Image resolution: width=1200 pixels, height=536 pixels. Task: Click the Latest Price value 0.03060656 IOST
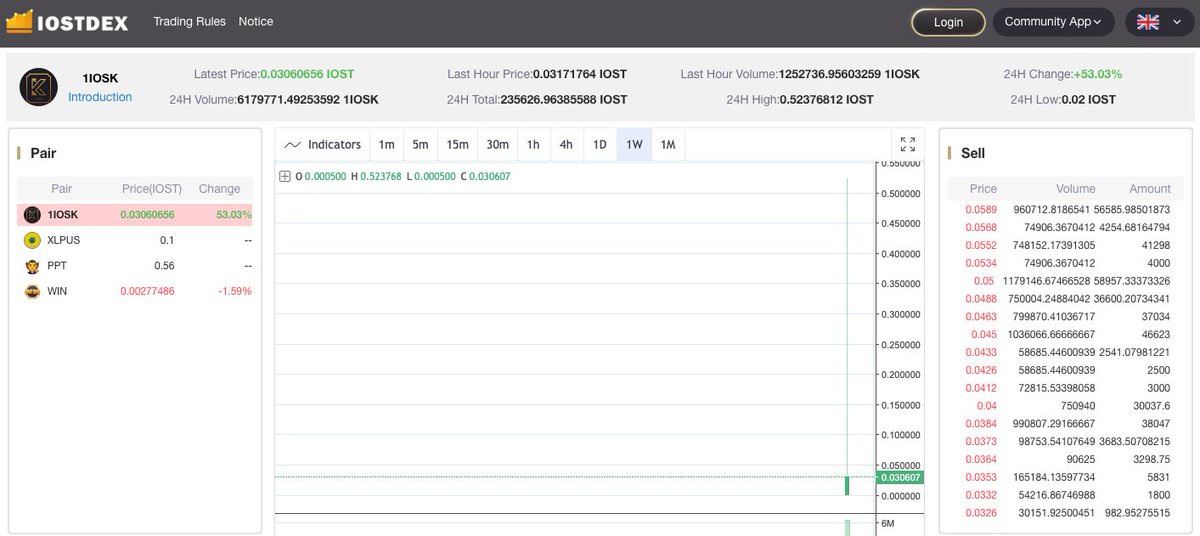click(307, 74)
